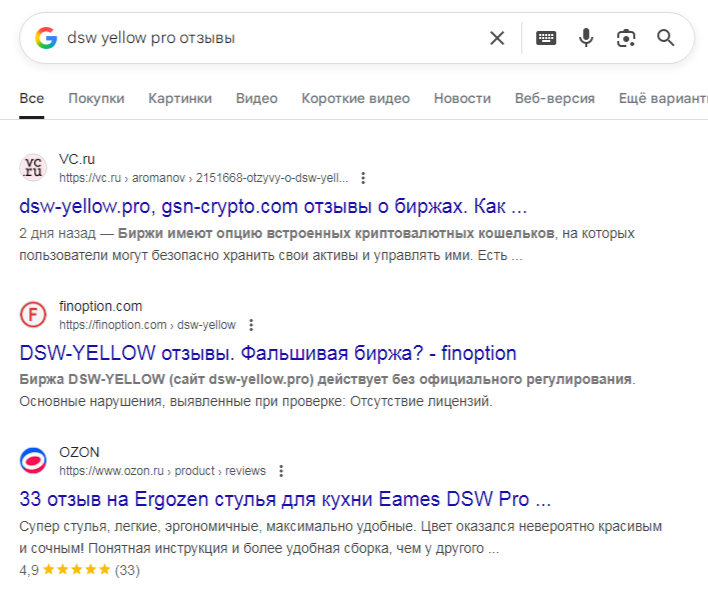
Task: Switch to the Картинки tab
Action: (180, 98)
